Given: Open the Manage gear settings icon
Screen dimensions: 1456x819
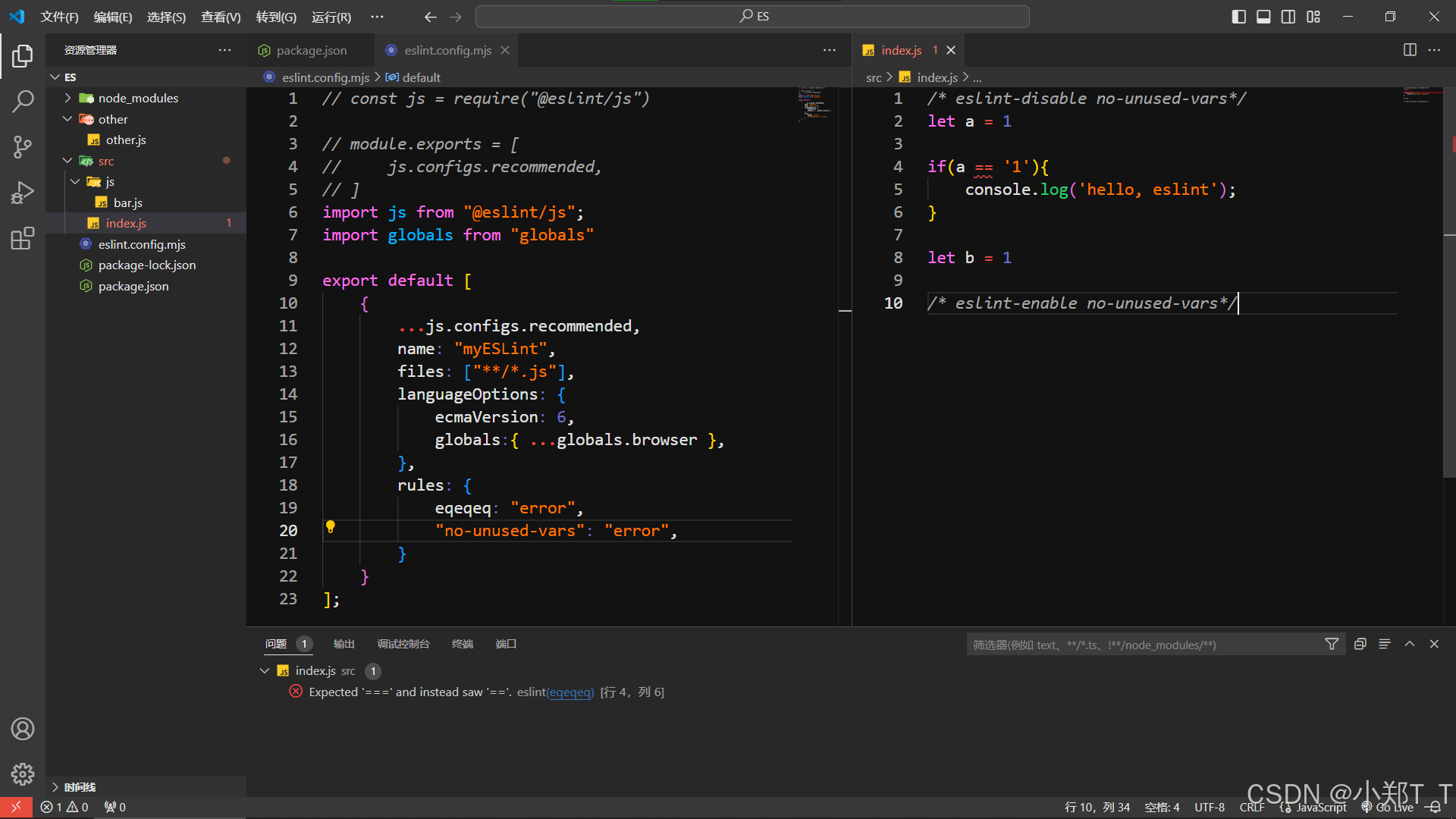Looking at the screenshot, I should pos(23,774).
